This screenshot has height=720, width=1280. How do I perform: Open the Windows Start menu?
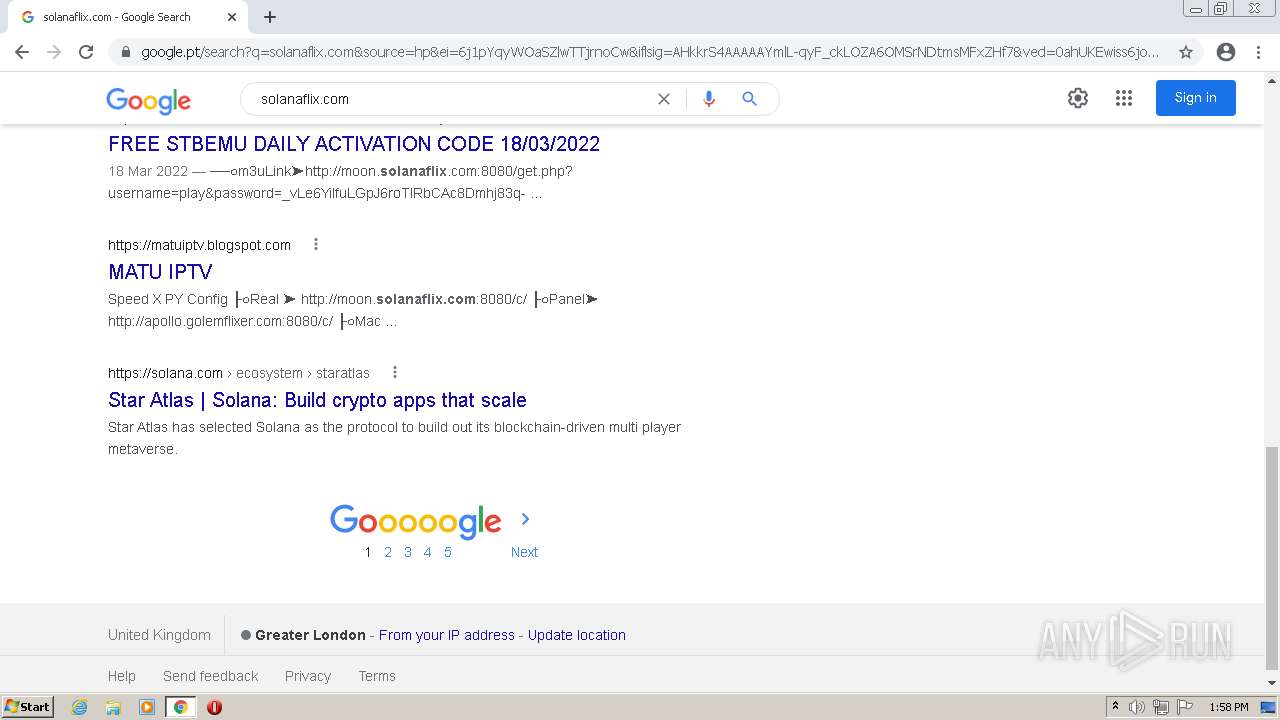tap(28, 706)
